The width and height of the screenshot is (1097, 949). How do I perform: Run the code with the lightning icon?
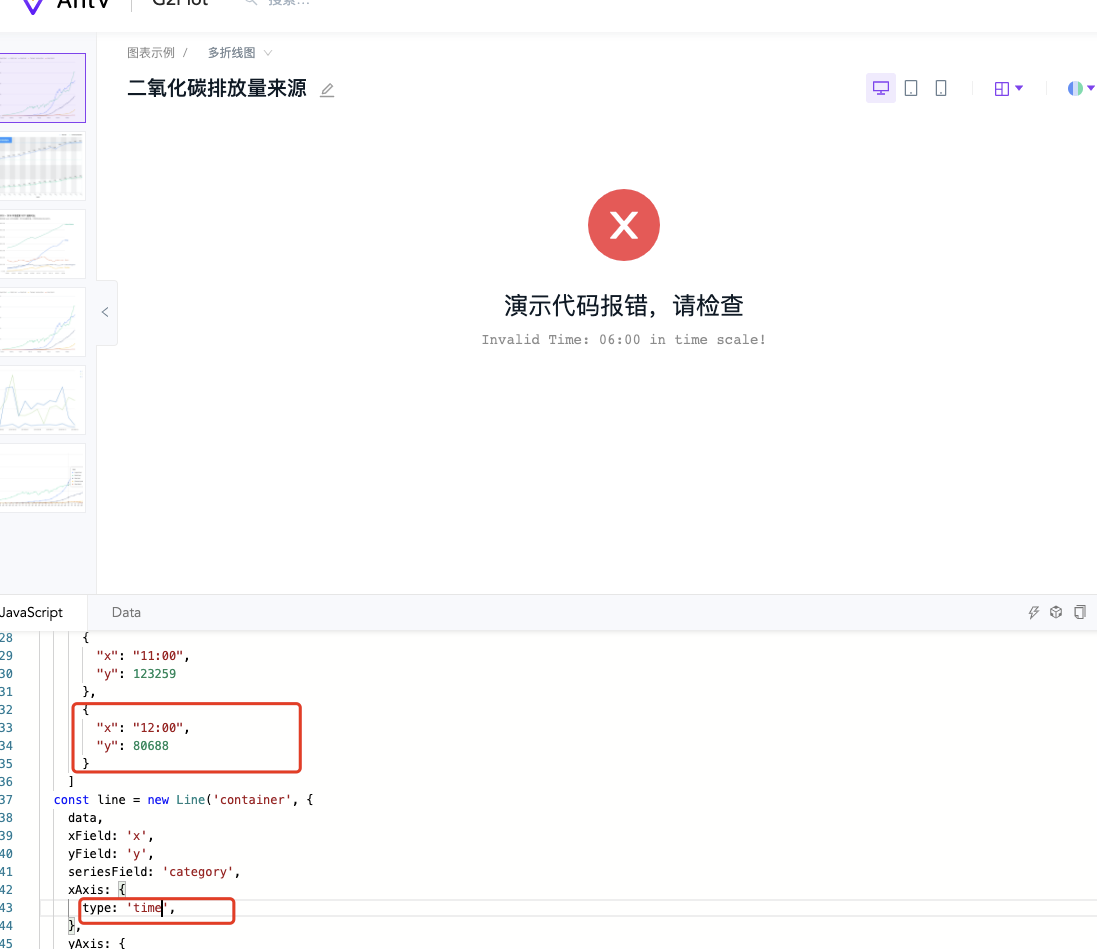[1034, 611]
